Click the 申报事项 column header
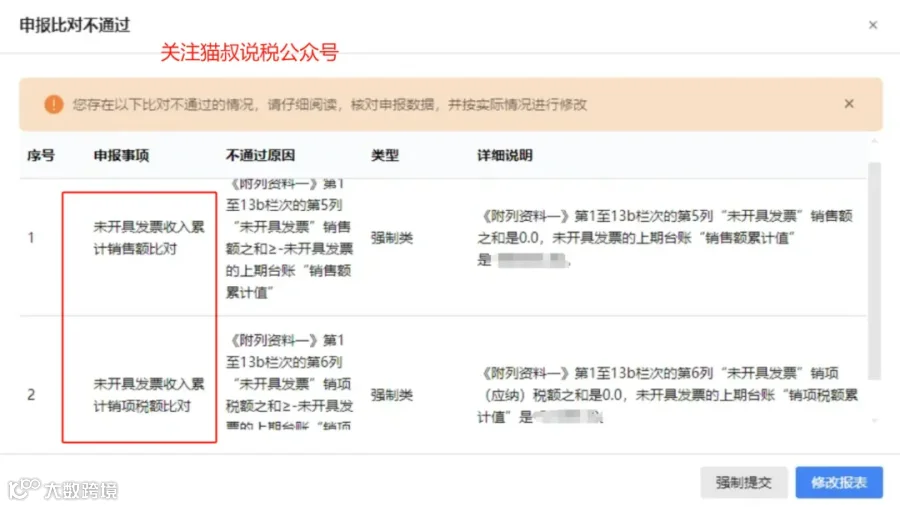Screen dimensions: 900x507 coord(121,155)
